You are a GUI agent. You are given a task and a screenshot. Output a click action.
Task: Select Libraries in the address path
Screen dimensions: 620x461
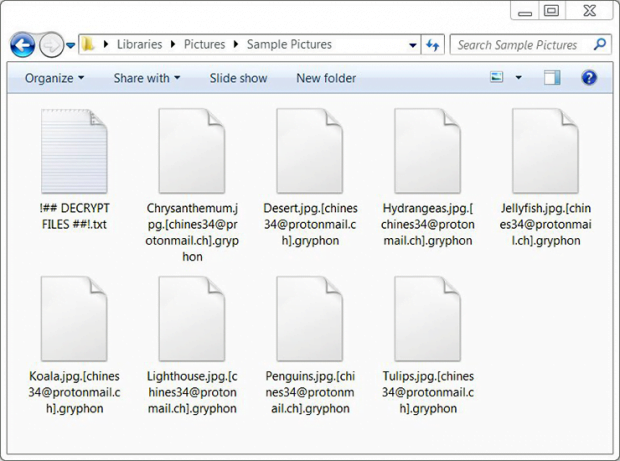click(139, 44)
